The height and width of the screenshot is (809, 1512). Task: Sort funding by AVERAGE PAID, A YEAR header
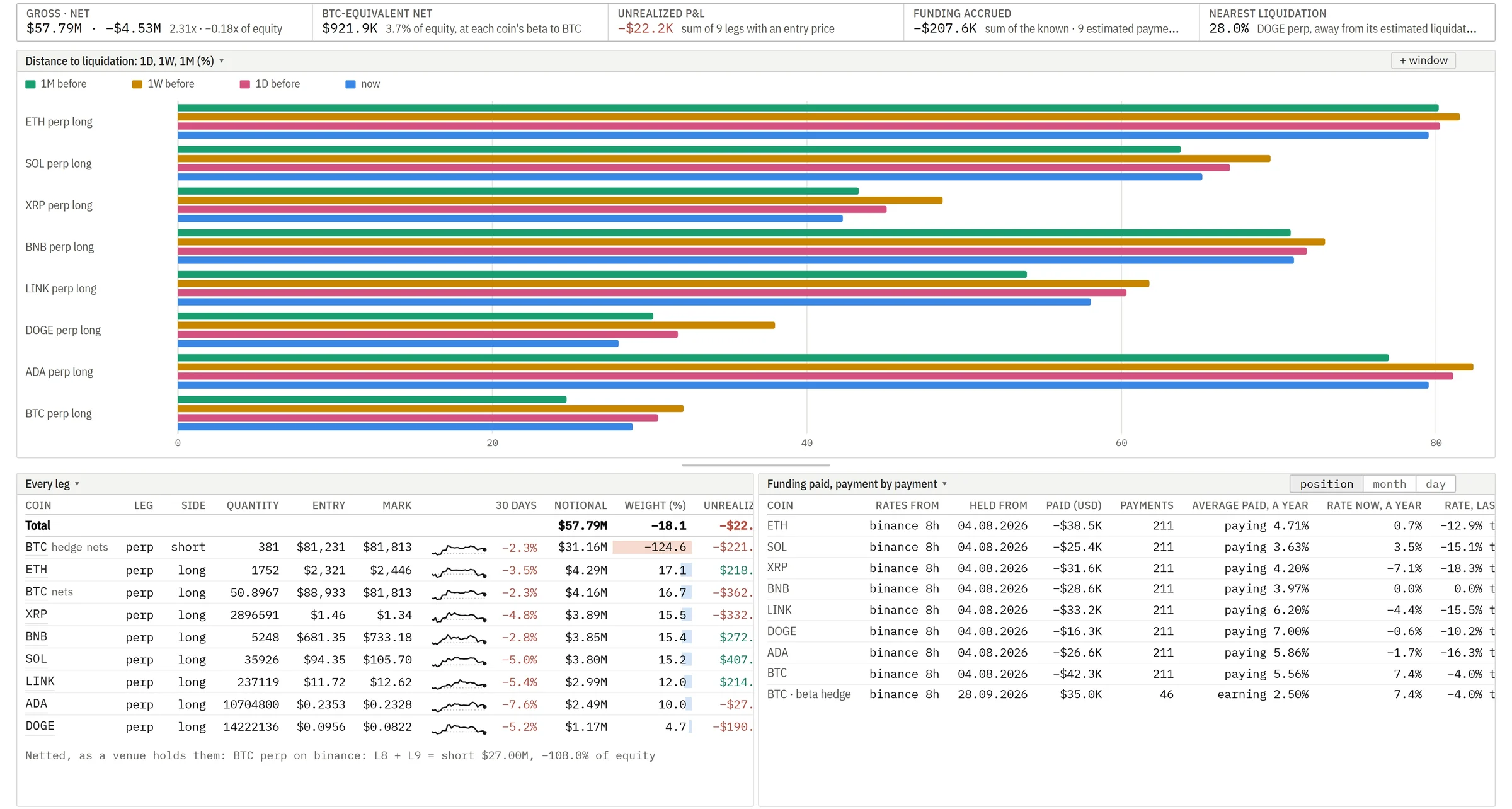pyautogui.click(x=1250, y=505)
